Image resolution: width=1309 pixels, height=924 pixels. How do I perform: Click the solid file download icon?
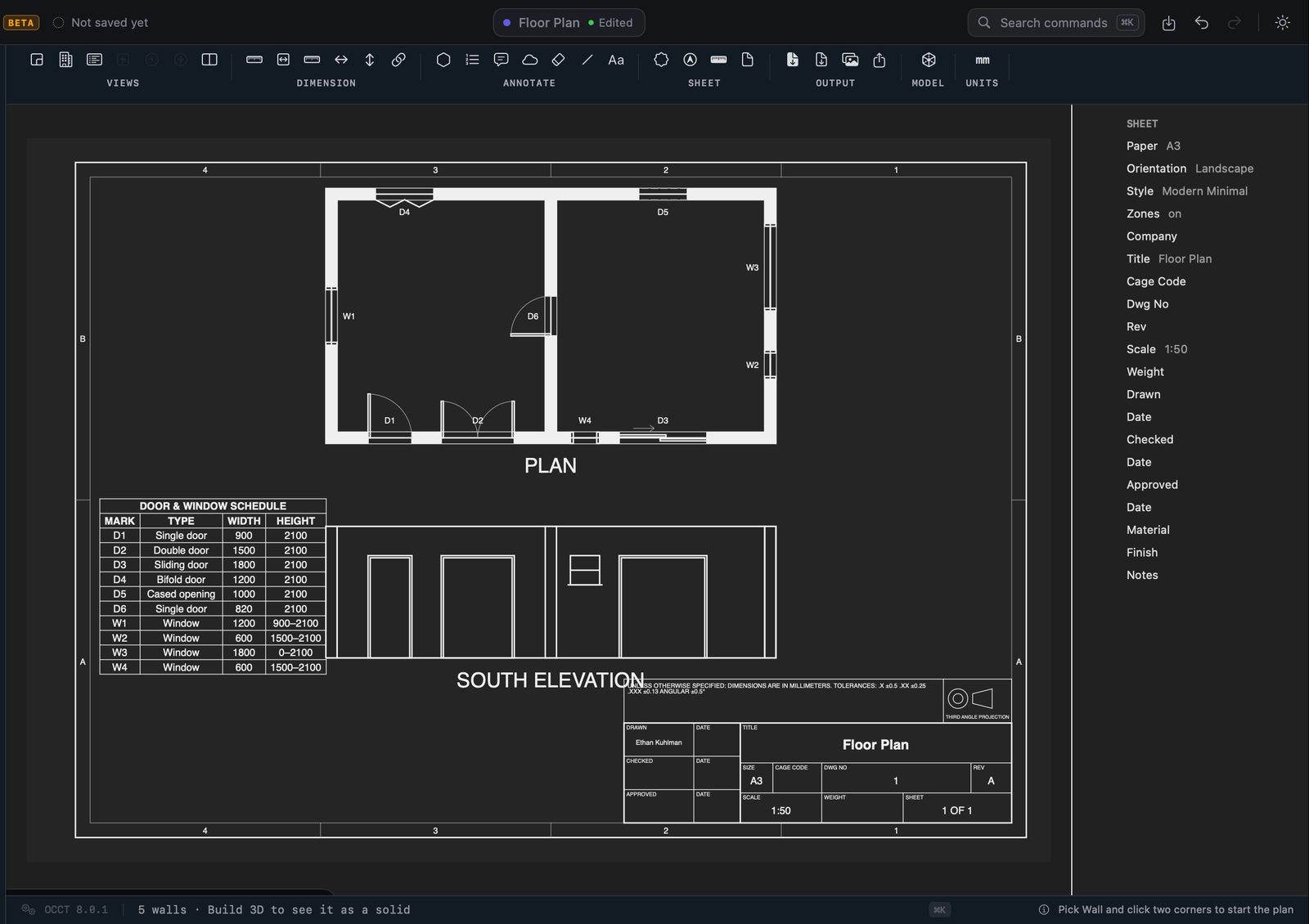tap(793, 60)
